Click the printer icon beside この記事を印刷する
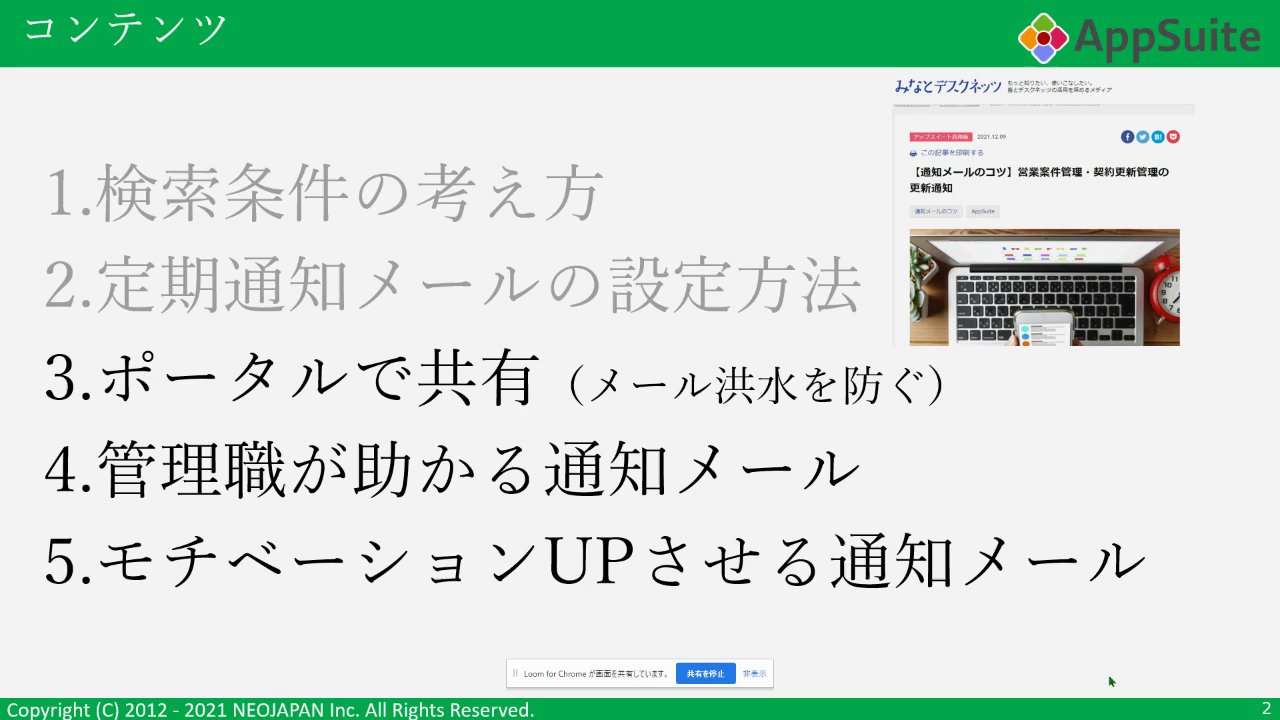 (x=913, y=153)
